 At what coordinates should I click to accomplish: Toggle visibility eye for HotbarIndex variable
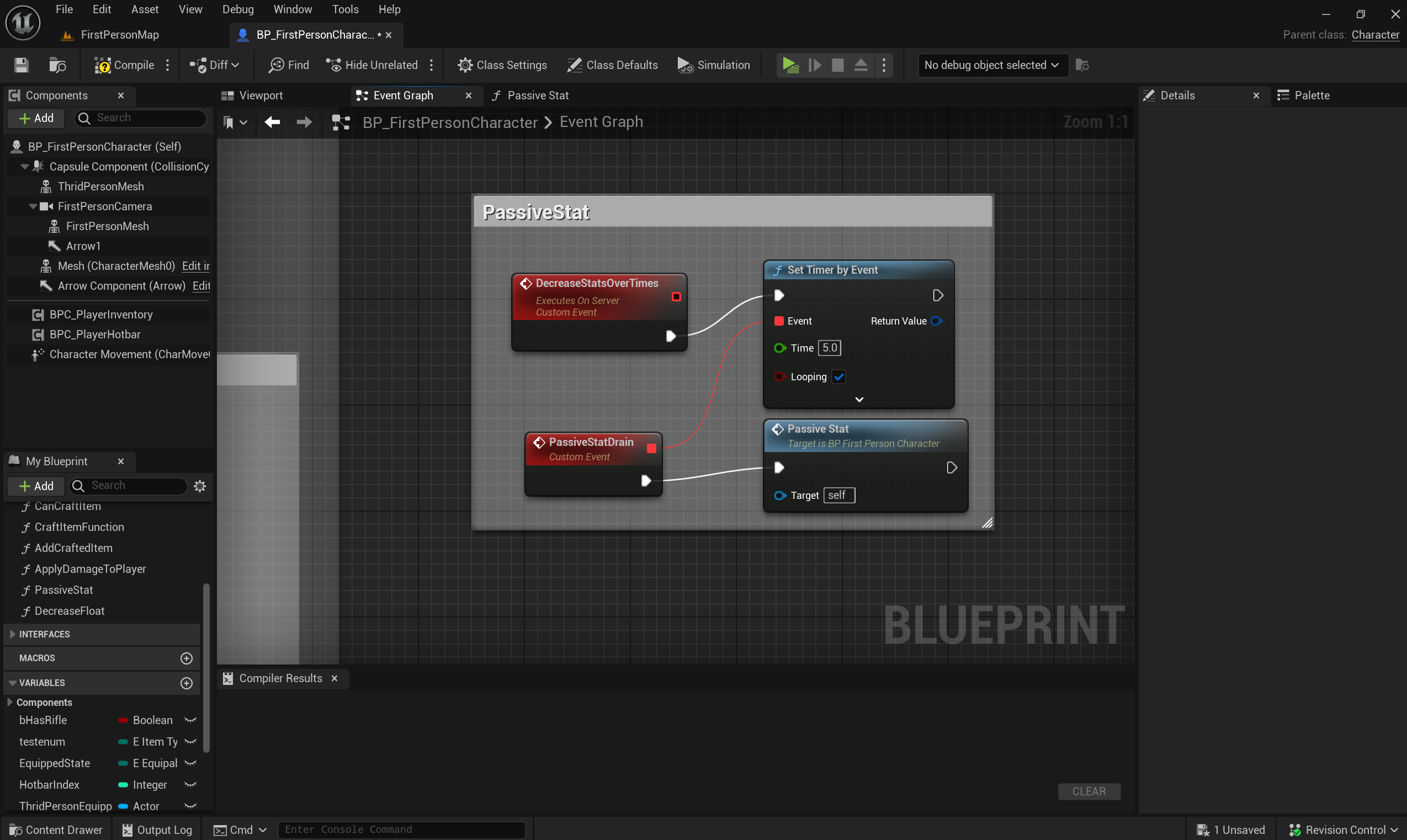[x=191, y=784]
